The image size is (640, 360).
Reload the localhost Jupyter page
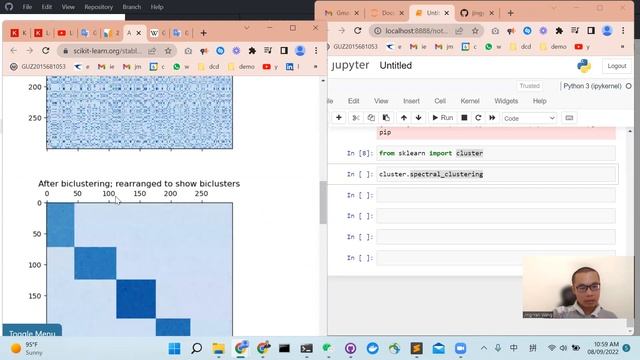[358, 31]
